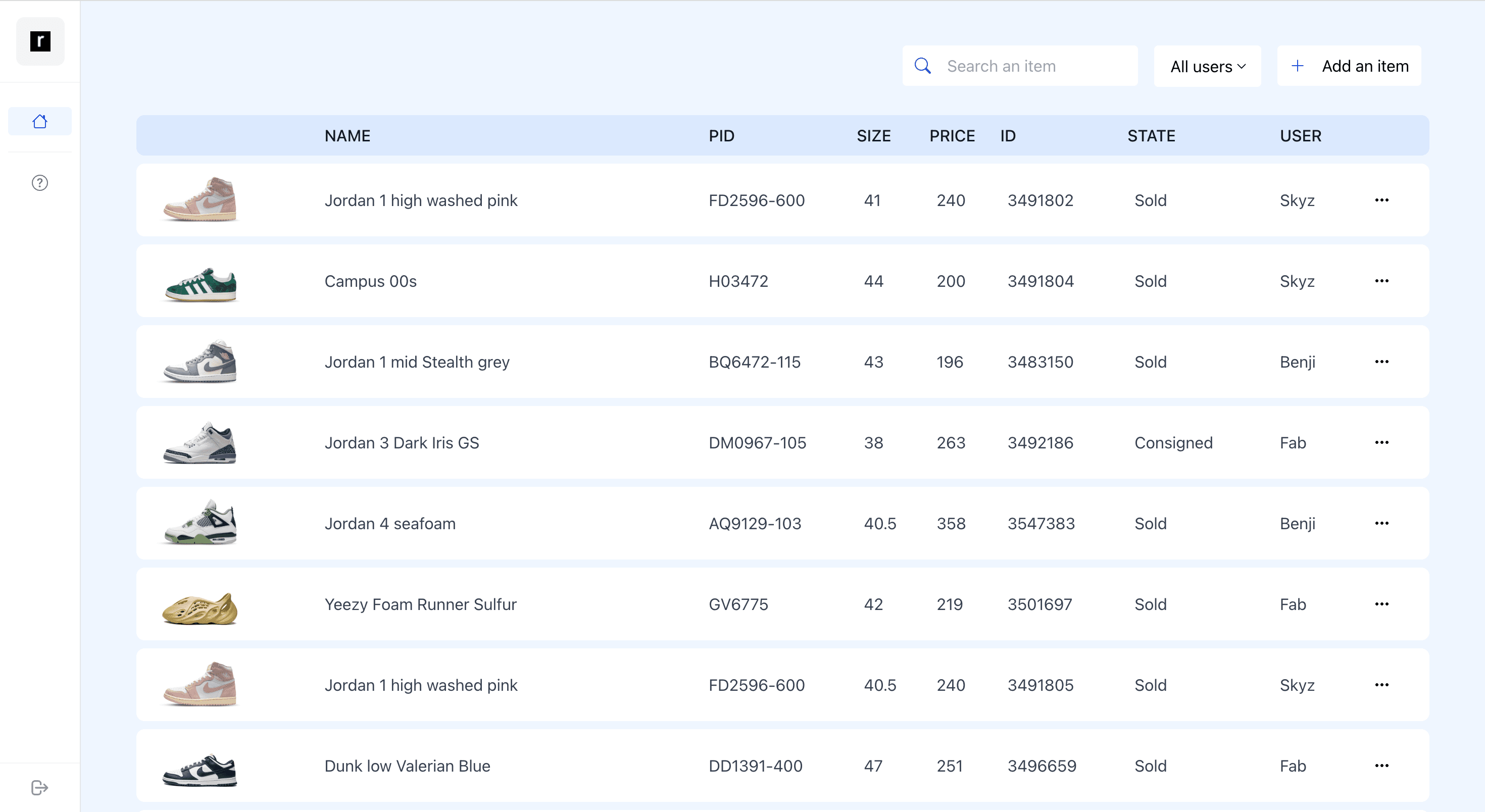Expand the All users dropdown
The height and width of the screenshot is (812, 1485).
pos(1207,66)
